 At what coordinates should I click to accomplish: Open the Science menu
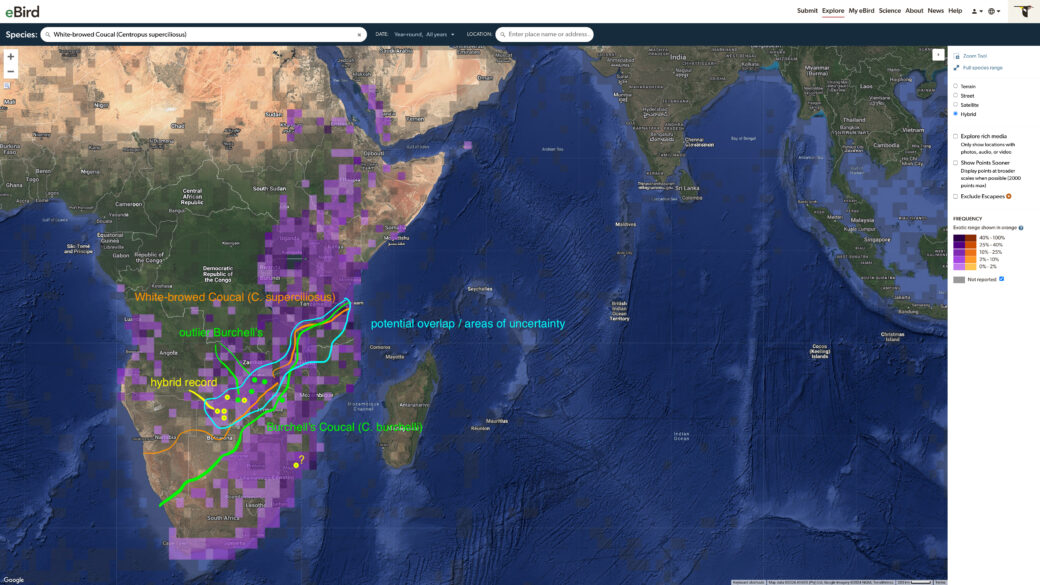889,11
